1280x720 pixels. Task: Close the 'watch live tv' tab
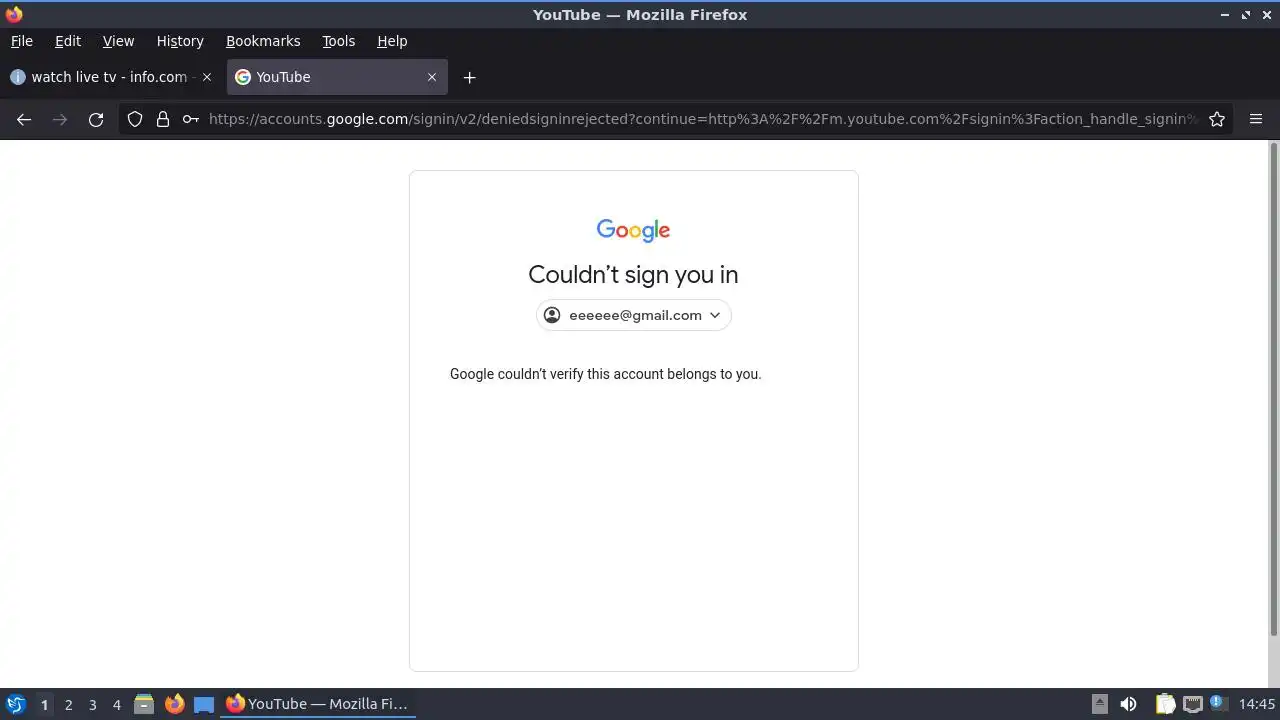207,77
